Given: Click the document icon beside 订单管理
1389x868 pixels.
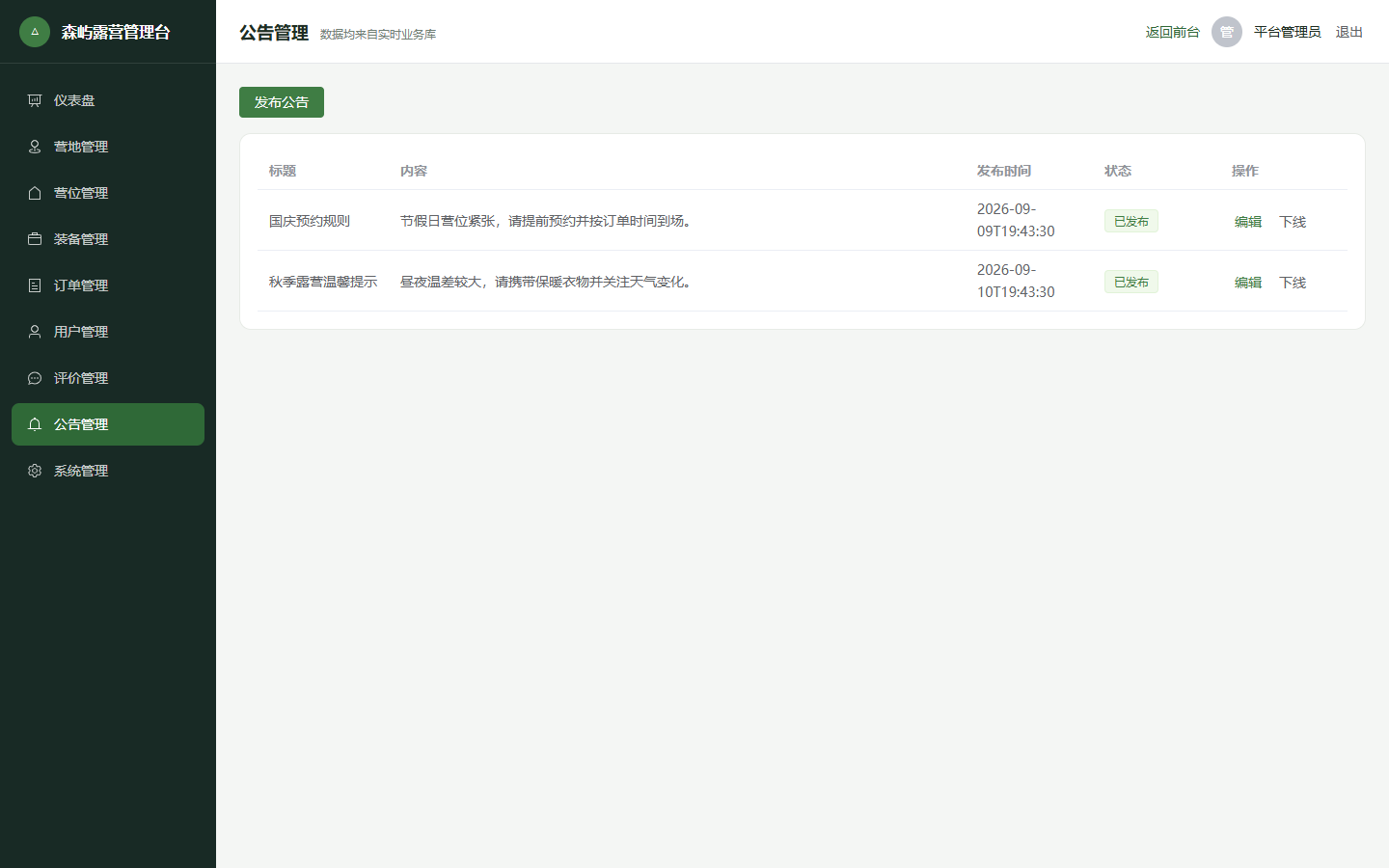Looking at the screenshot, I should tap(35, 285).
